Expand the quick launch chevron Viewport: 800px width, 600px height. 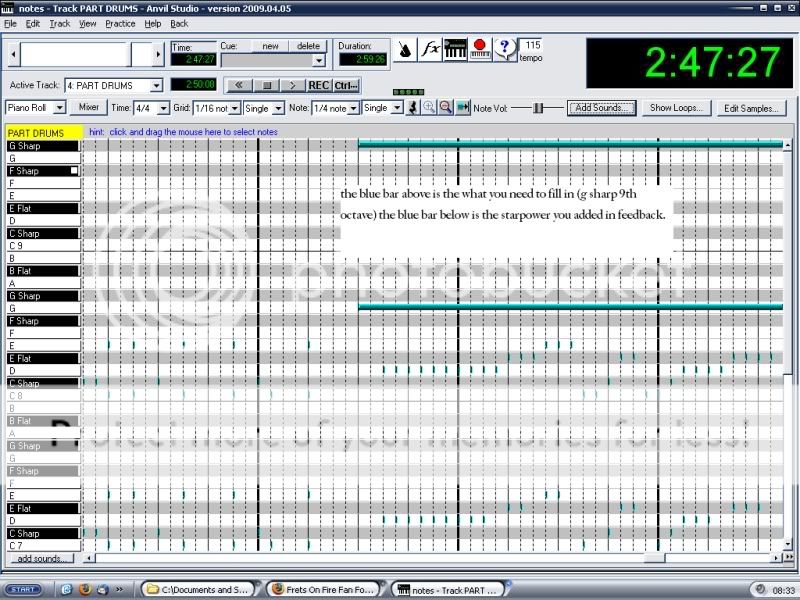[119, 589]
